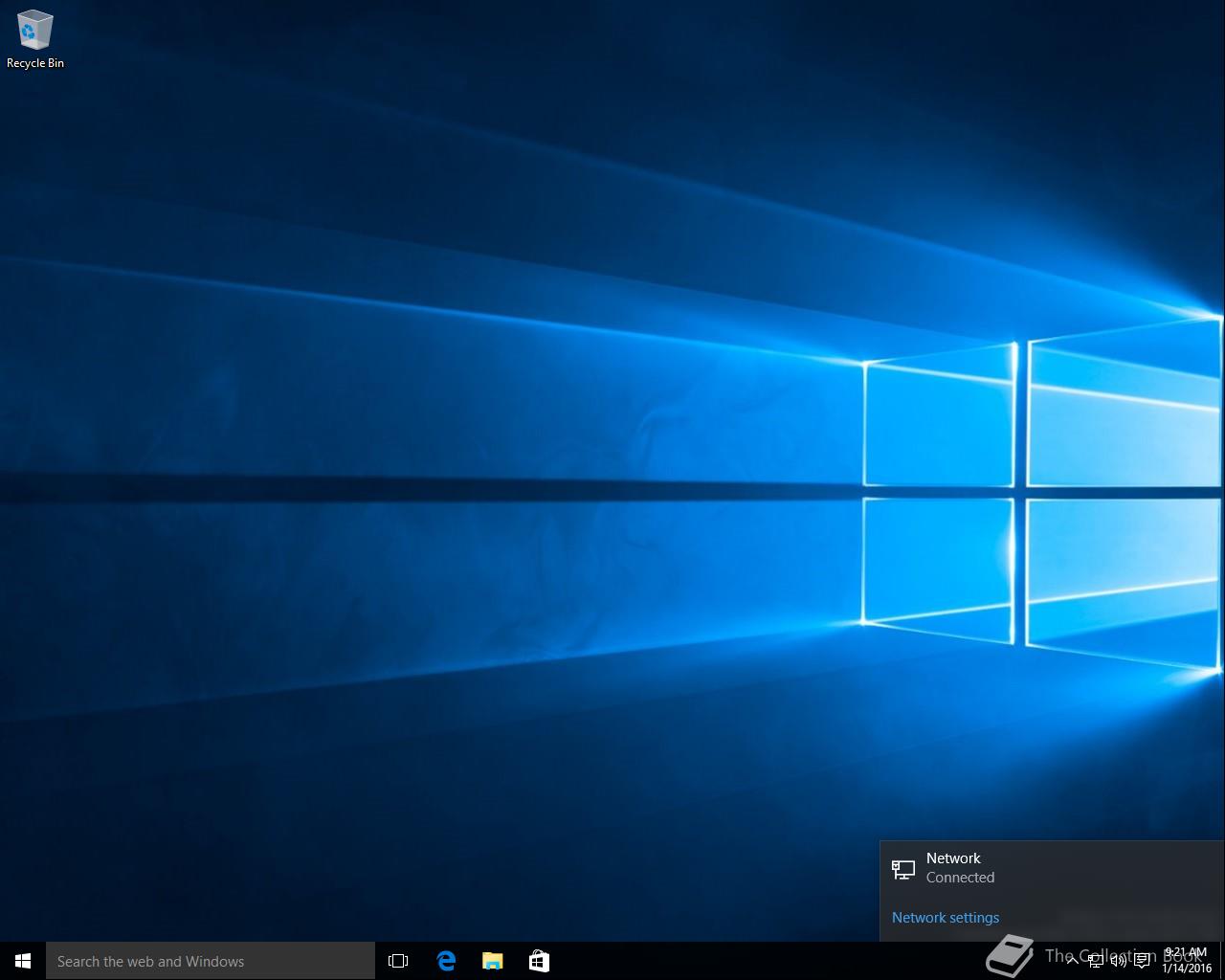Click the Show desktop strip at taskbar end
This screenshot has width=1225, height=980.
click(1222, 961)
